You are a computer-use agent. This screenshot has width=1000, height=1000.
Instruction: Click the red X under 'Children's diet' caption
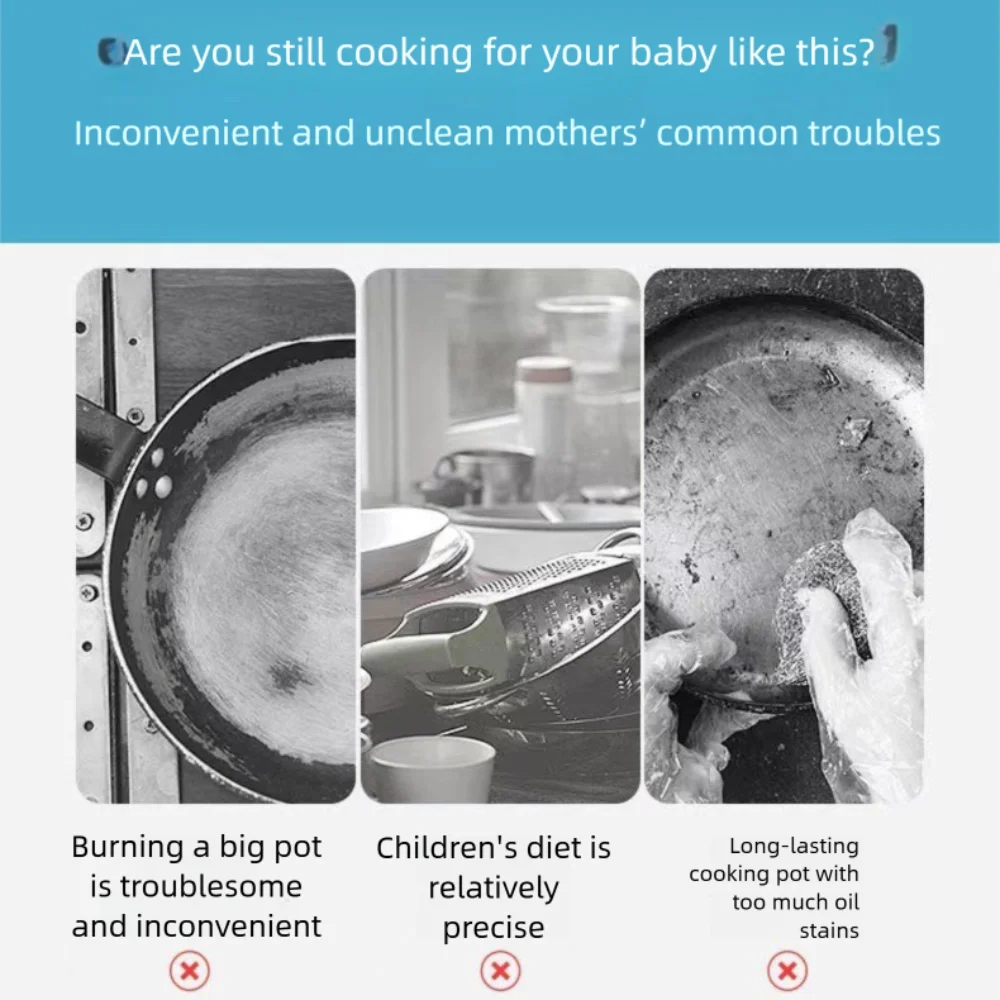coord(500,971)
